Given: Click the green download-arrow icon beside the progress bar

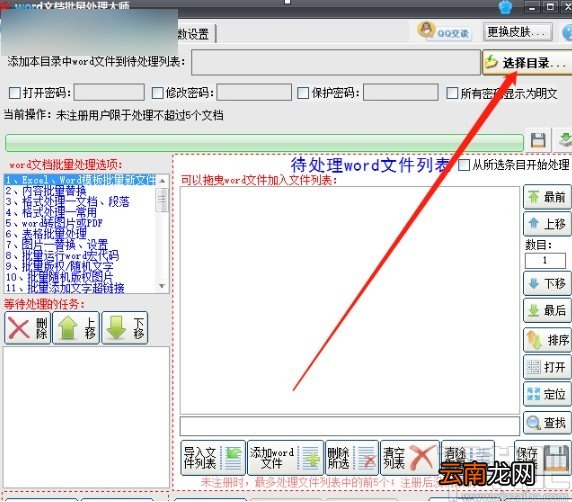Looking at the screenshot, I should [x=564, y=140].
